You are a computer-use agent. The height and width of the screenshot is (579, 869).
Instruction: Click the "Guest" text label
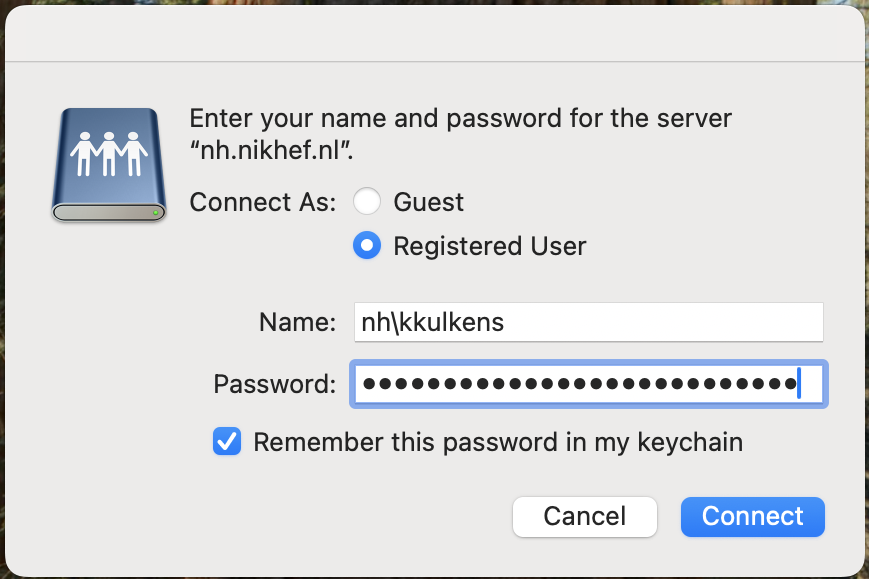pos(428,202)
